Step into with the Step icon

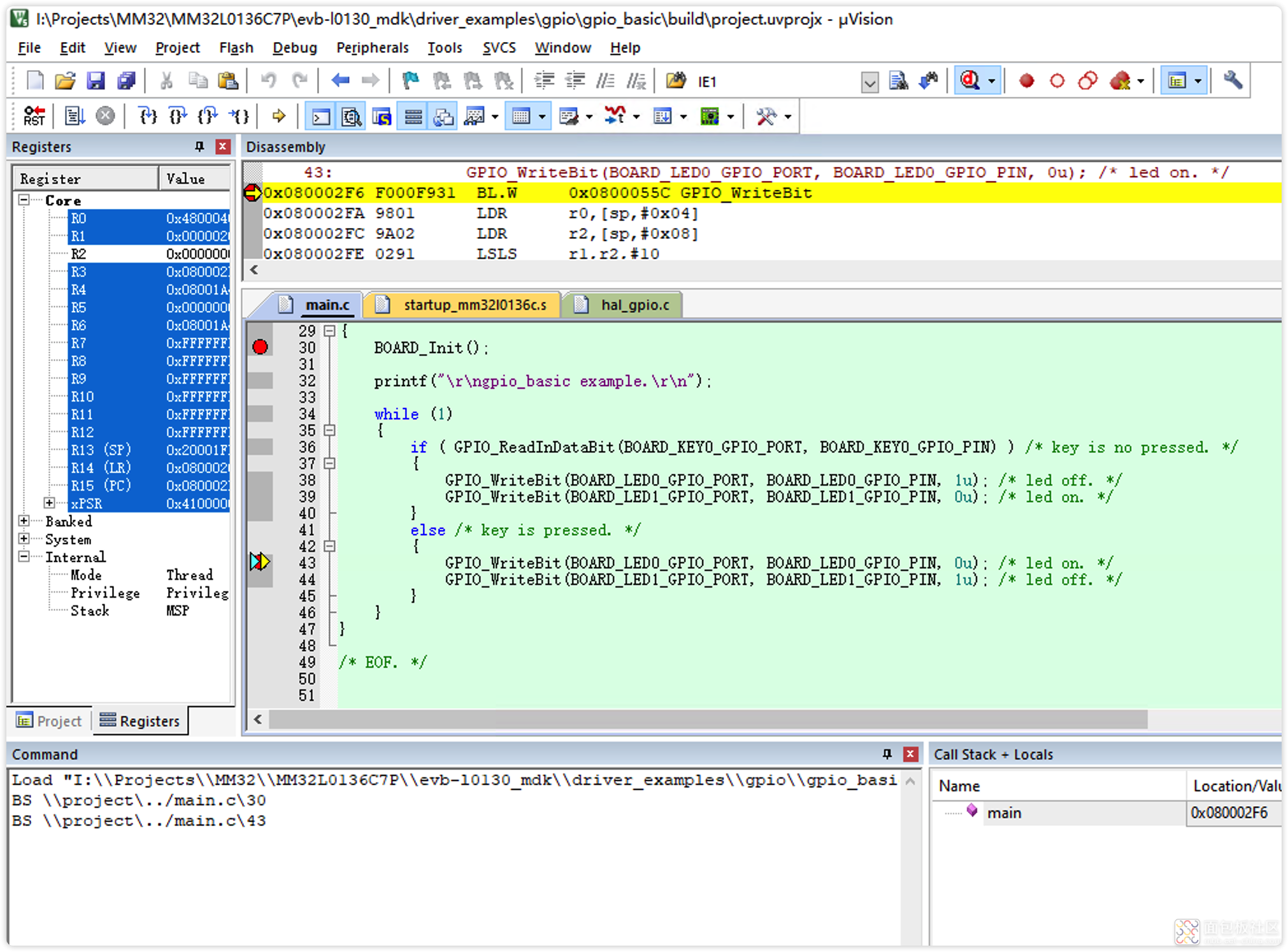click(x=148, y=117)
